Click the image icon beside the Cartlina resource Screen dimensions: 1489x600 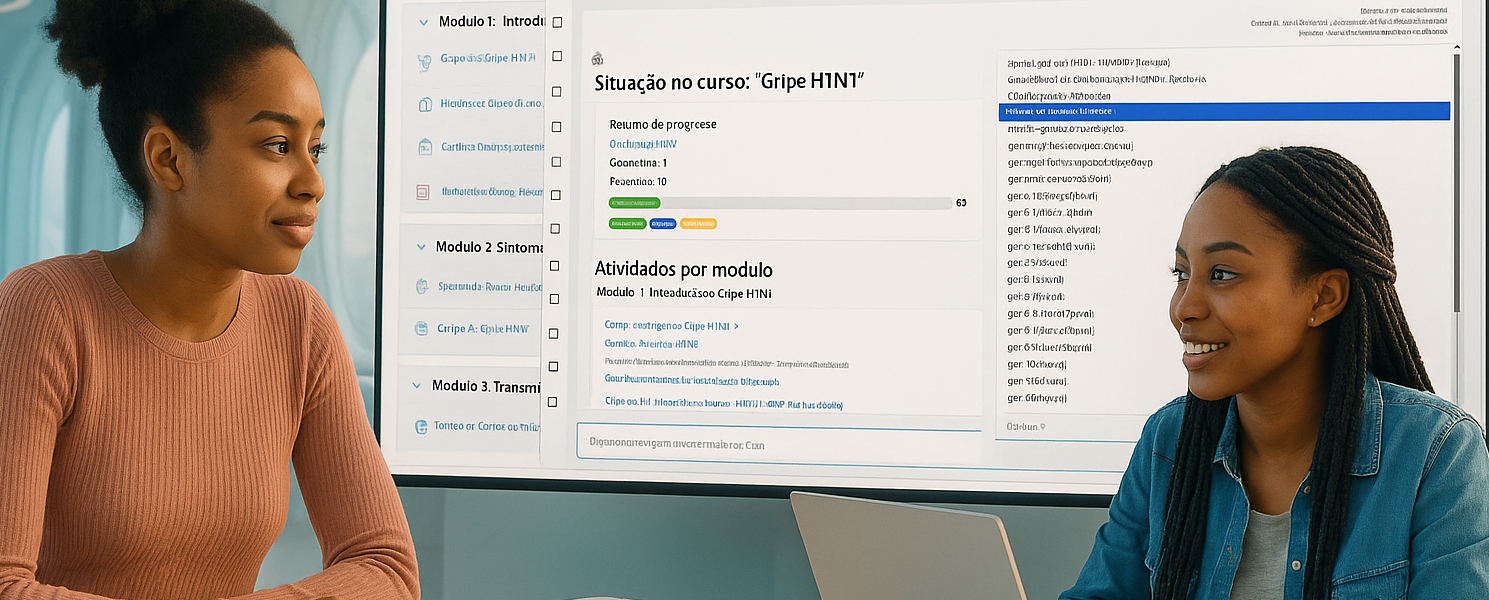(424, 145)
